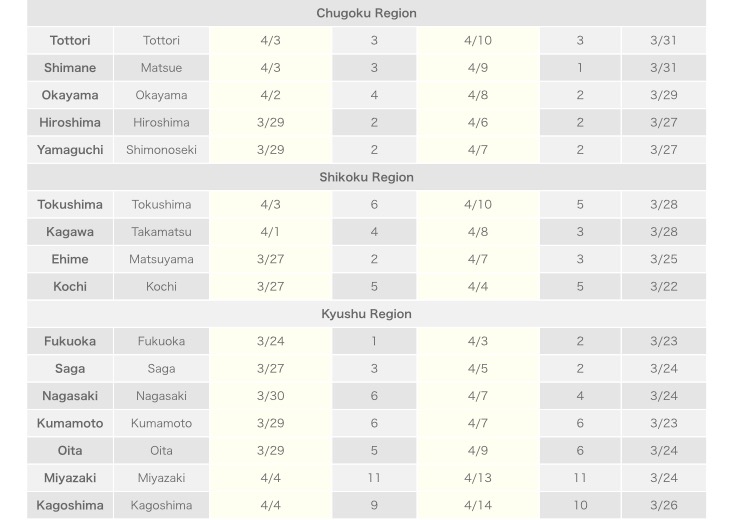Click the Hiroshima prefecture cell
The height and width of the screenshot is (520, 750).
coord(70,122)
